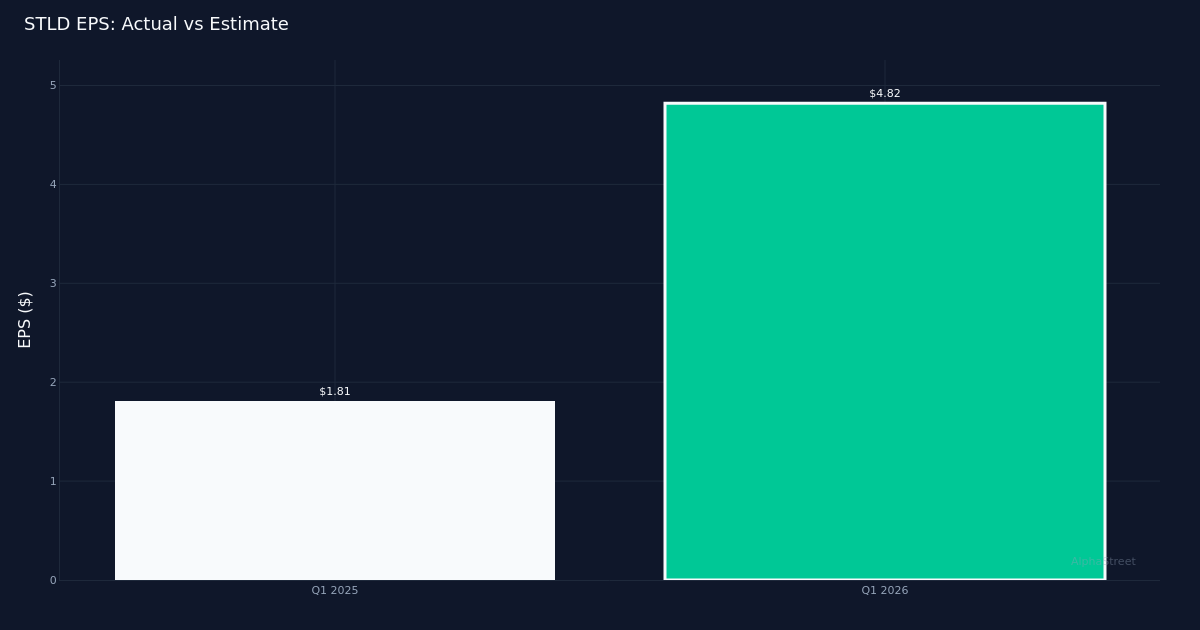Click the y-axis tick label 3
This screenshot has height=630, width=1200.
coord(53,283)
